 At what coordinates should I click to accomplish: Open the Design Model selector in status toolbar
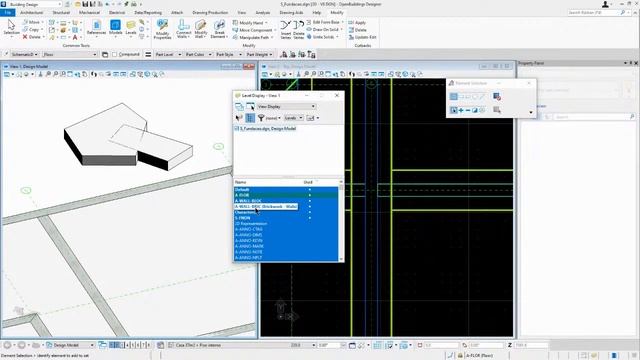pyautogui.click(x=70, y=345)
